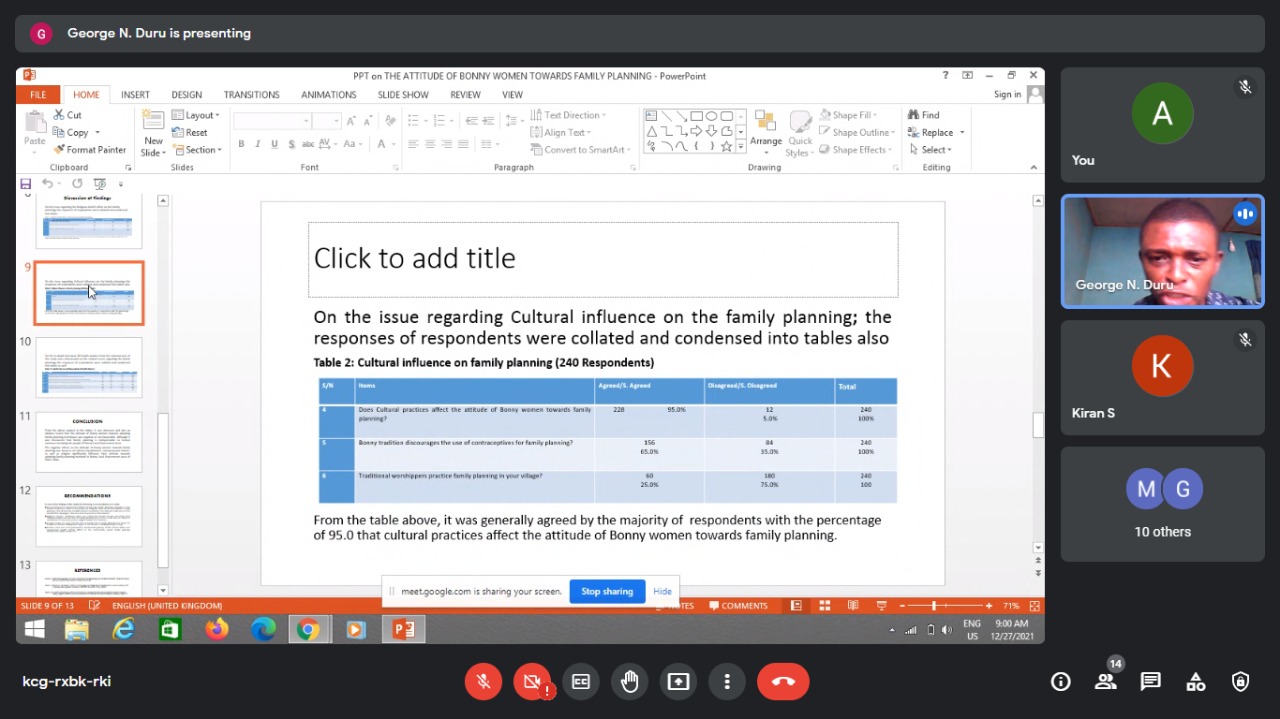Open COMMENTS pane from status bar

point(739,606)
